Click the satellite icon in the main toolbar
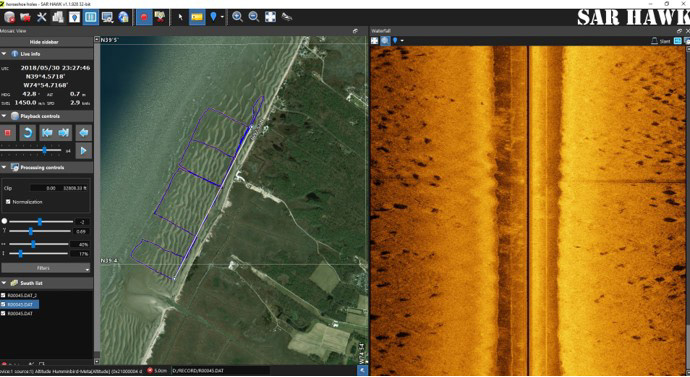The height and width of the screenshot is (377, 690). click(x=287, y=17)
